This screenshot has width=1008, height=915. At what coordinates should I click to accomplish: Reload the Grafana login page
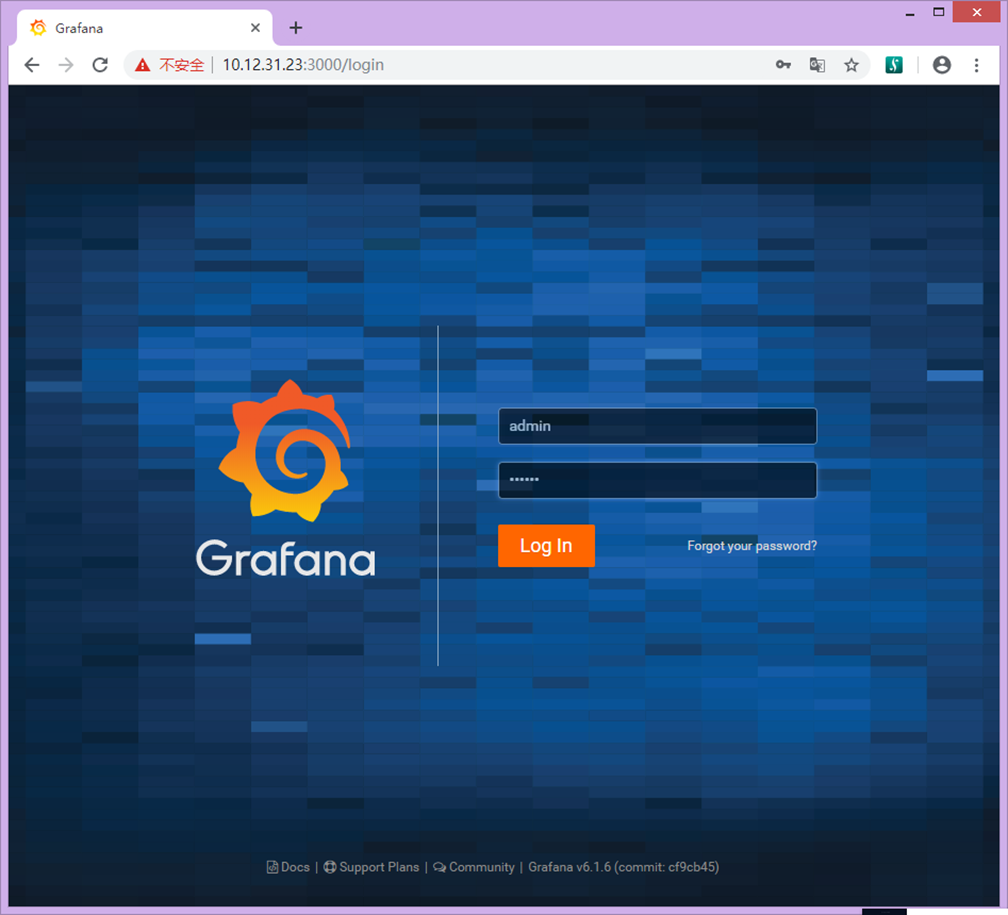(100, 65)
